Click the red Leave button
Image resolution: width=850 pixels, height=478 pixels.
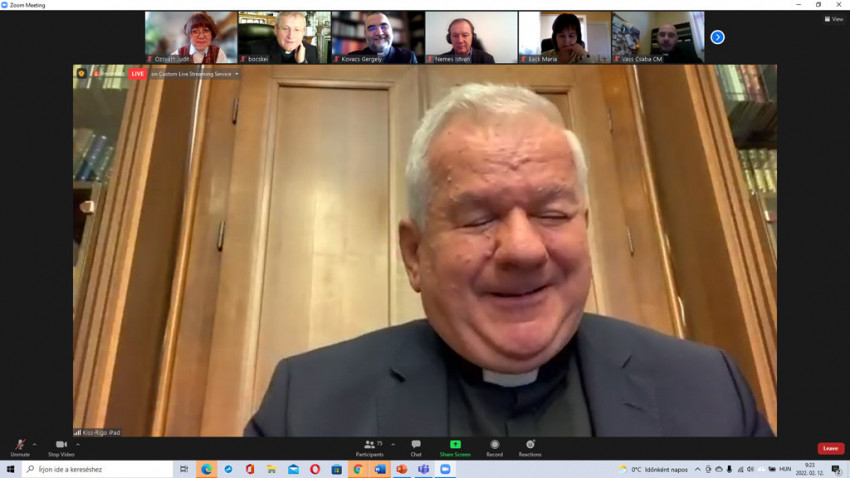pos(830,448)
